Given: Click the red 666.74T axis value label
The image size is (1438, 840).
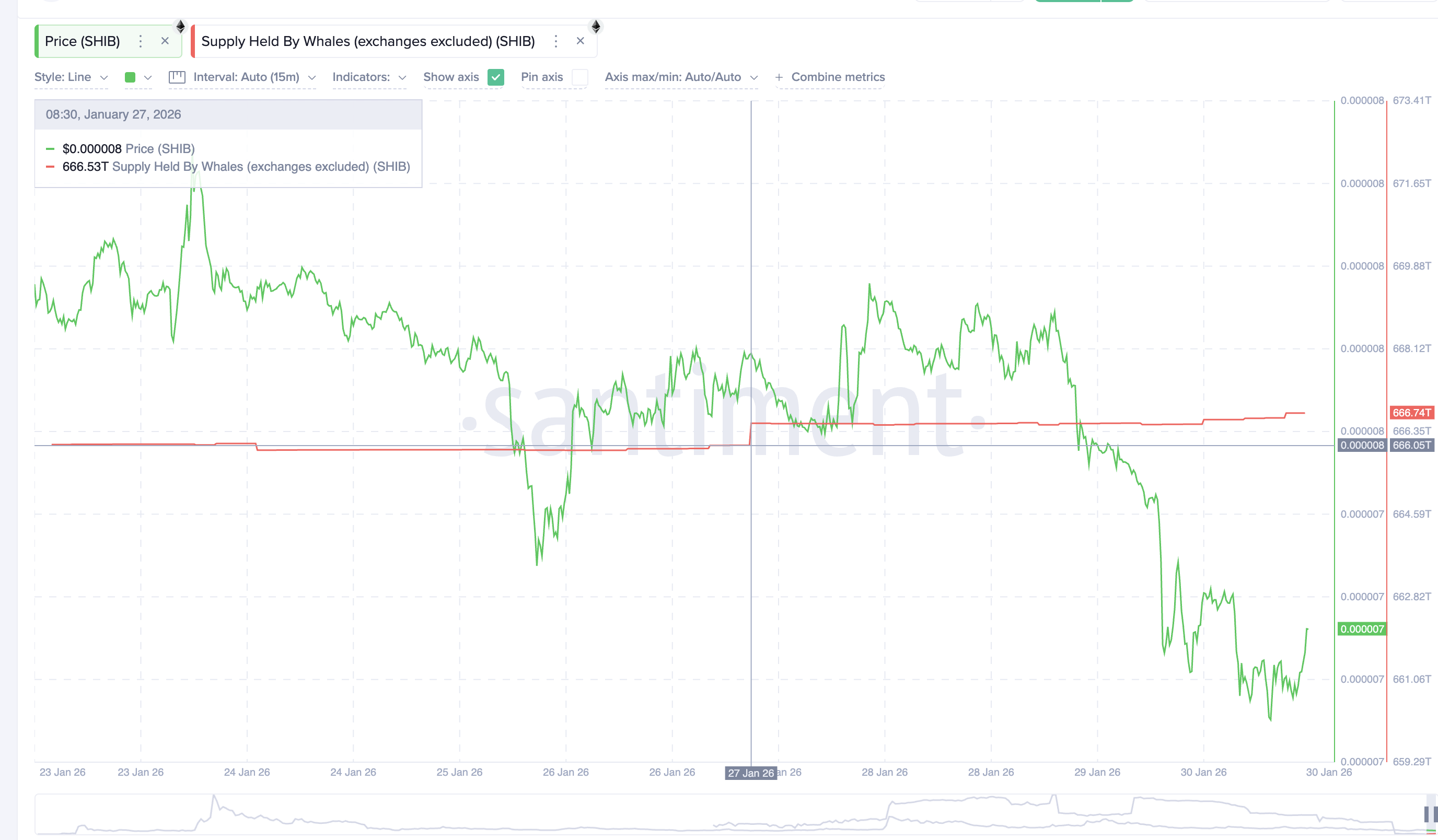Looking at the screenshot, I should [x=1411, y=413].
